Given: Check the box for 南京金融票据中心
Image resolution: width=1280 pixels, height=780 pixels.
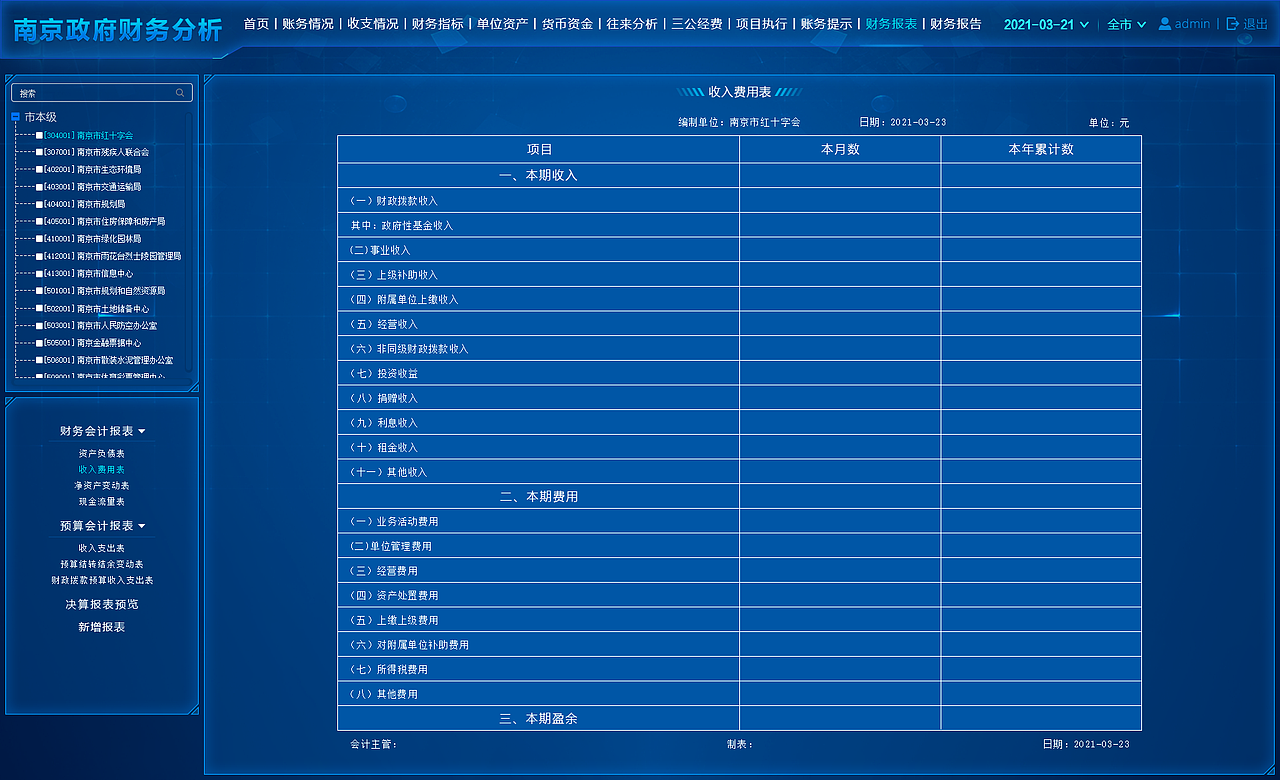Looking at the screenshot, I should (39, 343).
